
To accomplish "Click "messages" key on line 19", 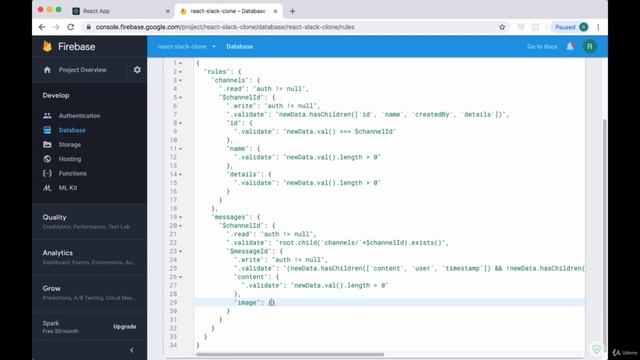I will 230,217.
